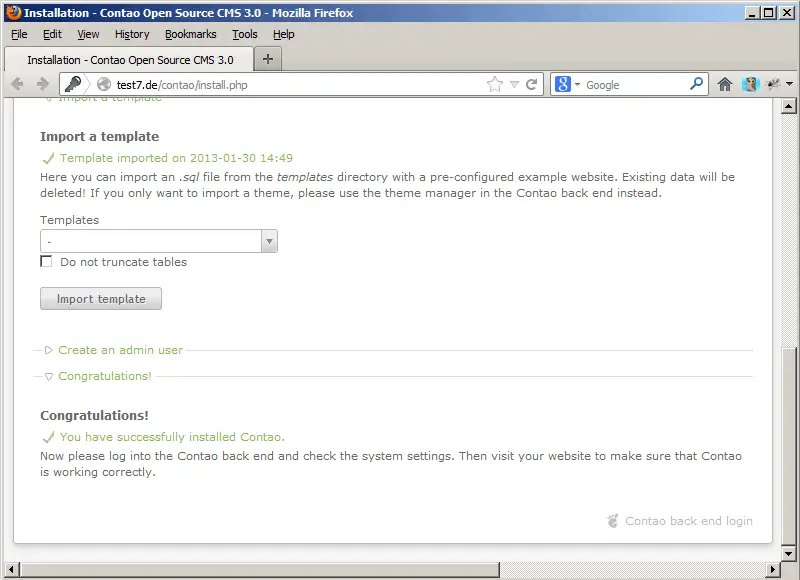The height and width of the screenshot is (580, 800).
Task: Enable Do not truncate tables checkbox
Action: point(46,261)
